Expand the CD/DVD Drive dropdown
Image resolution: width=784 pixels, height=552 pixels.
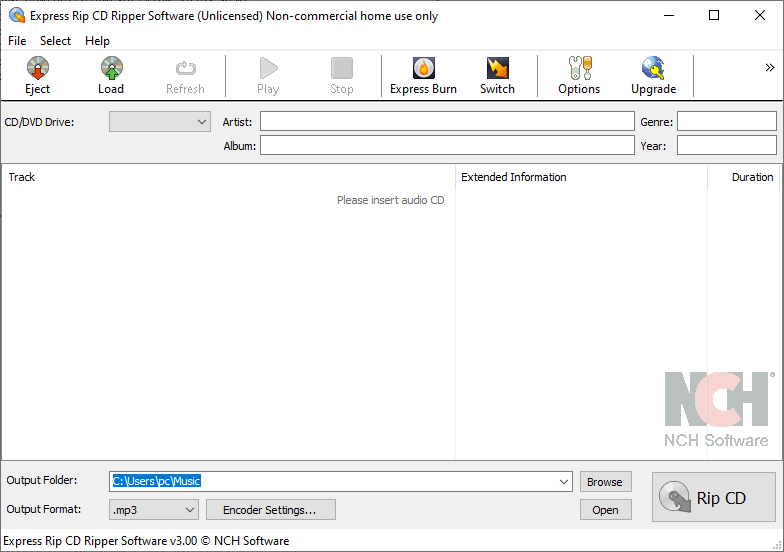tap(160, 122)
